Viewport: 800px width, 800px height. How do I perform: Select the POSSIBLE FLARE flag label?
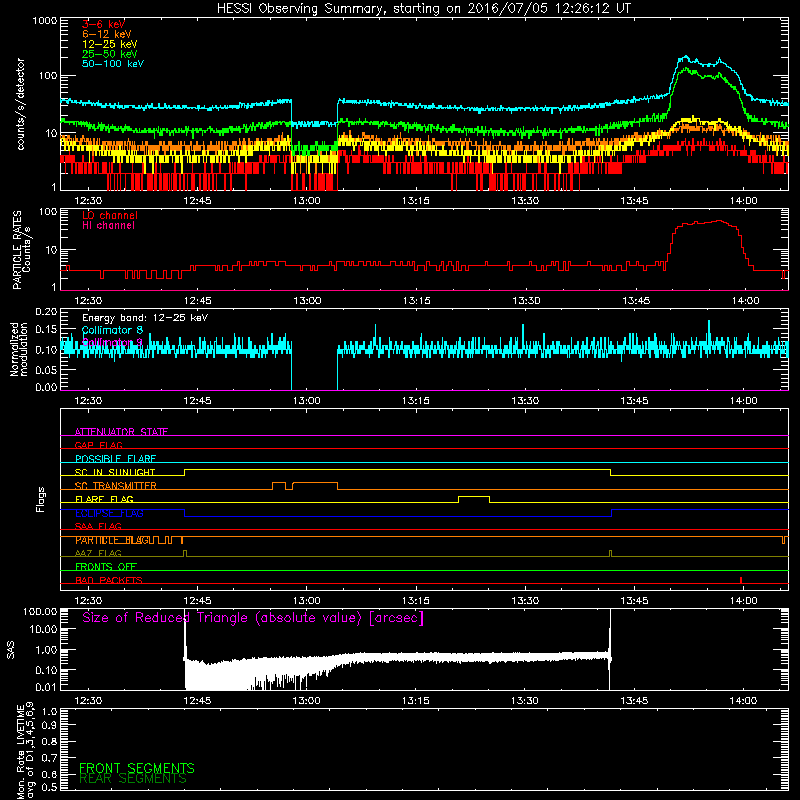point(115,458)
